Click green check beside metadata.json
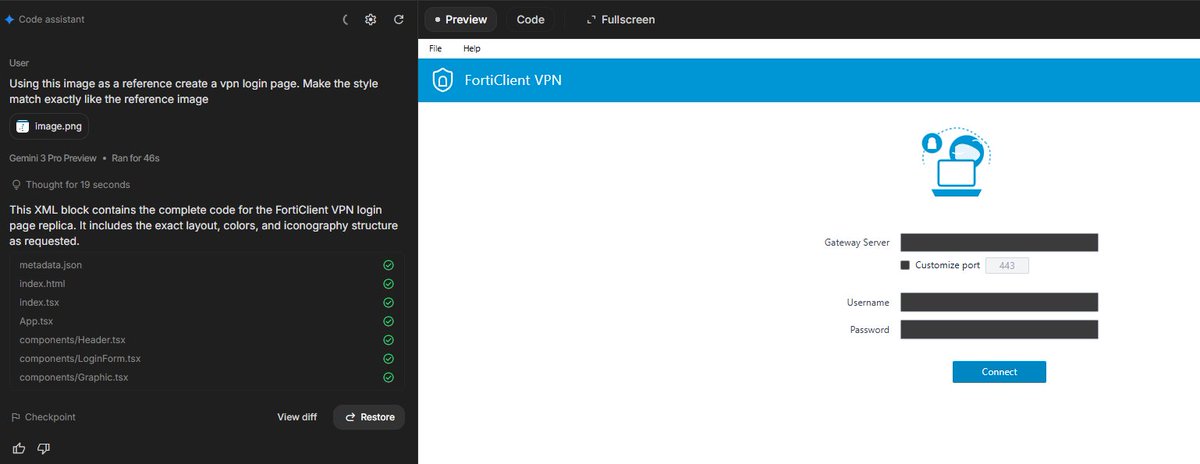1200x464 pixels. click(388, 265)
